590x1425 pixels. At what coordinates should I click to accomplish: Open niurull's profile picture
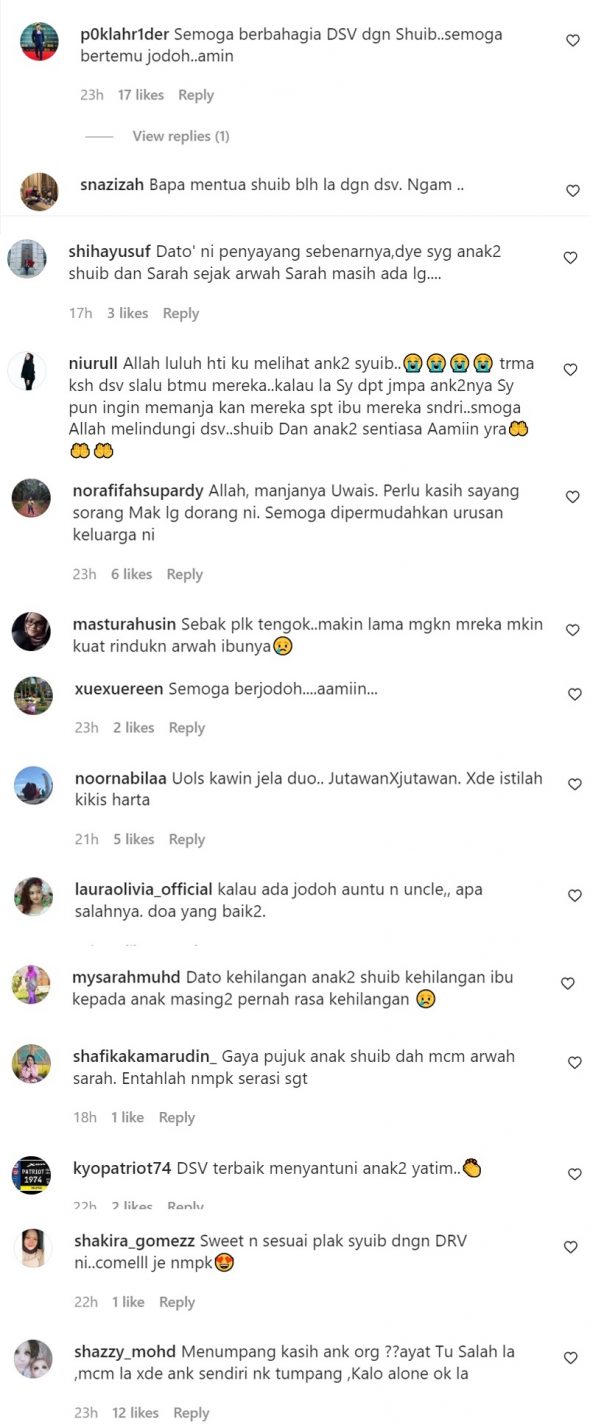click(x=27, y=371)
